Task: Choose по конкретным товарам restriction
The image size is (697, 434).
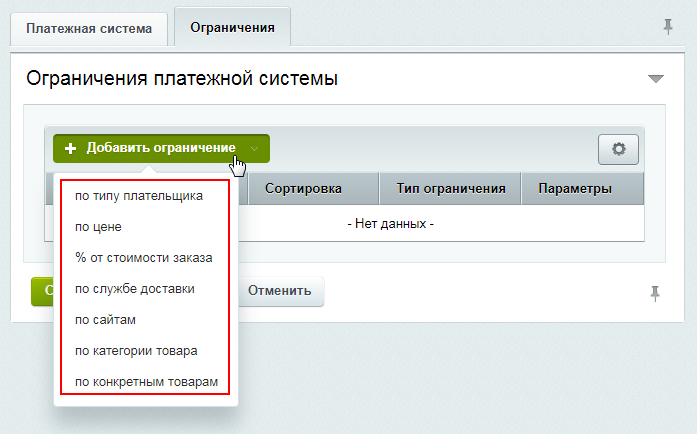Action: [x=146, y=382]
